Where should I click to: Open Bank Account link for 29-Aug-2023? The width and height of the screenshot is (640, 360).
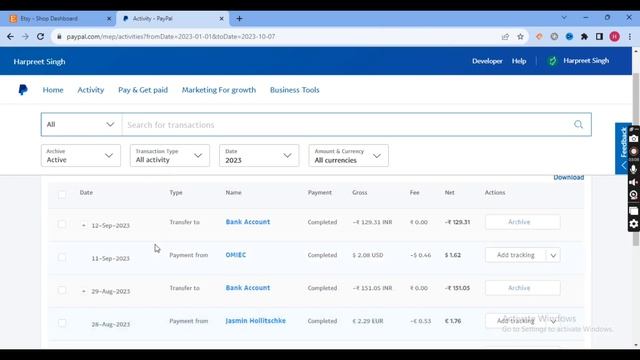(248, 288)
